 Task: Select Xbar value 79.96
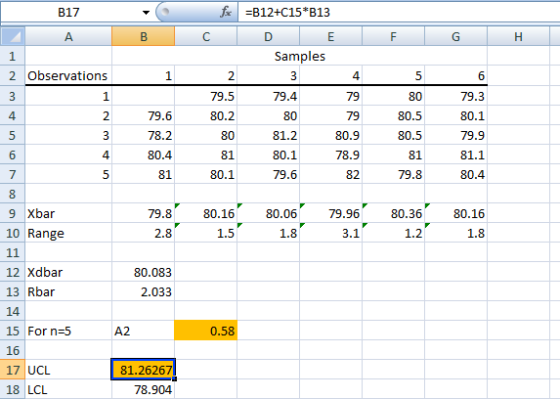[331, 214]
